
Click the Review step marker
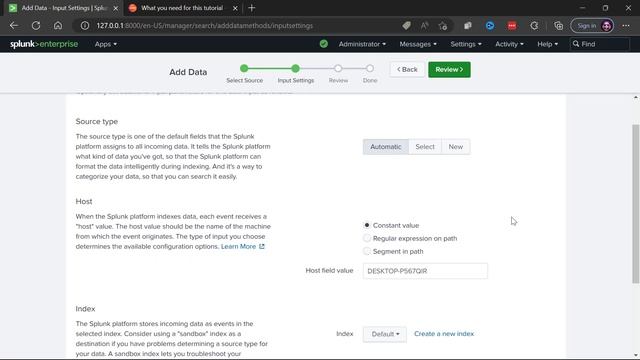338,69
